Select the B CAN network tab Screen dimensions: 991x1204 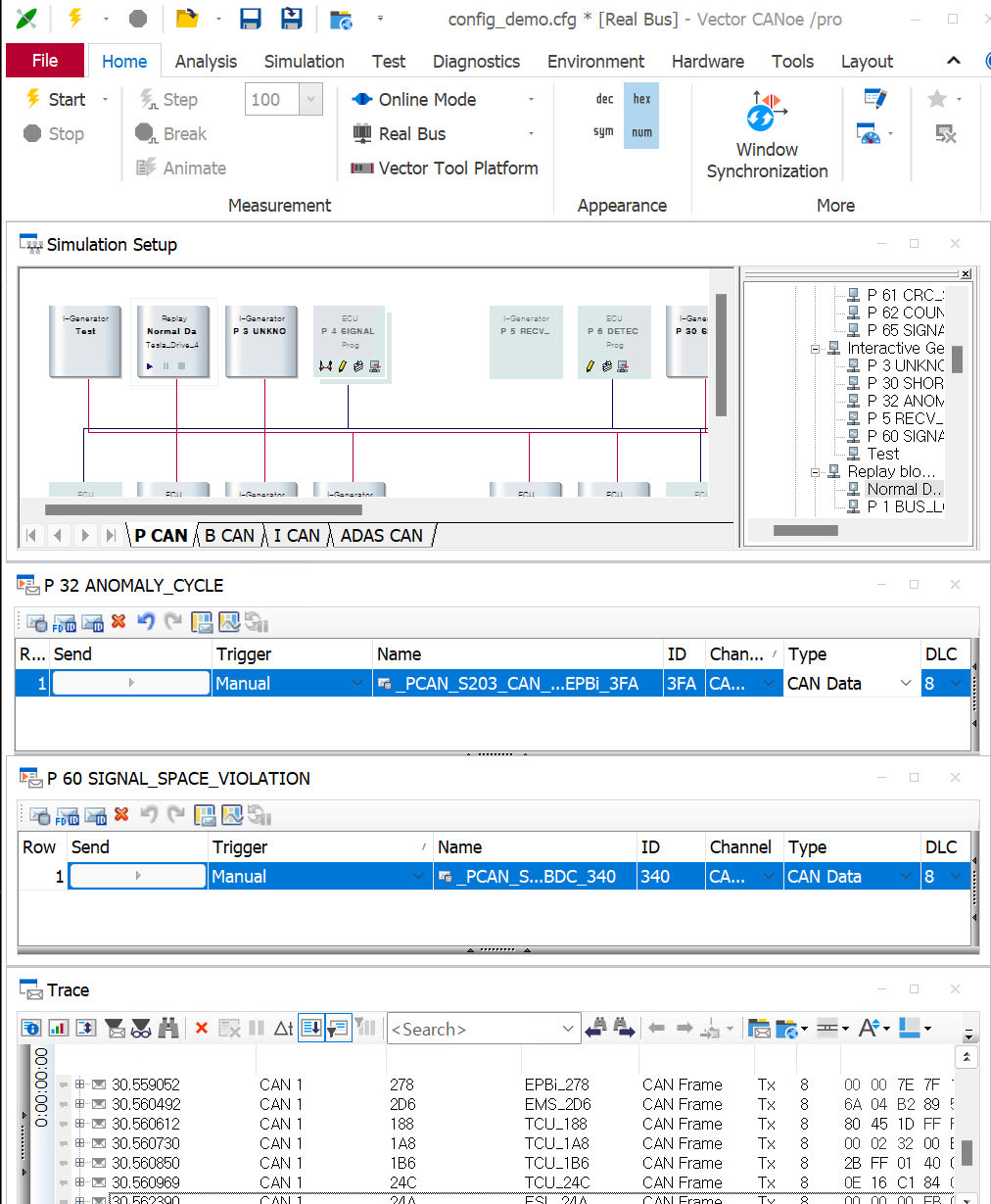pos(229,535)
